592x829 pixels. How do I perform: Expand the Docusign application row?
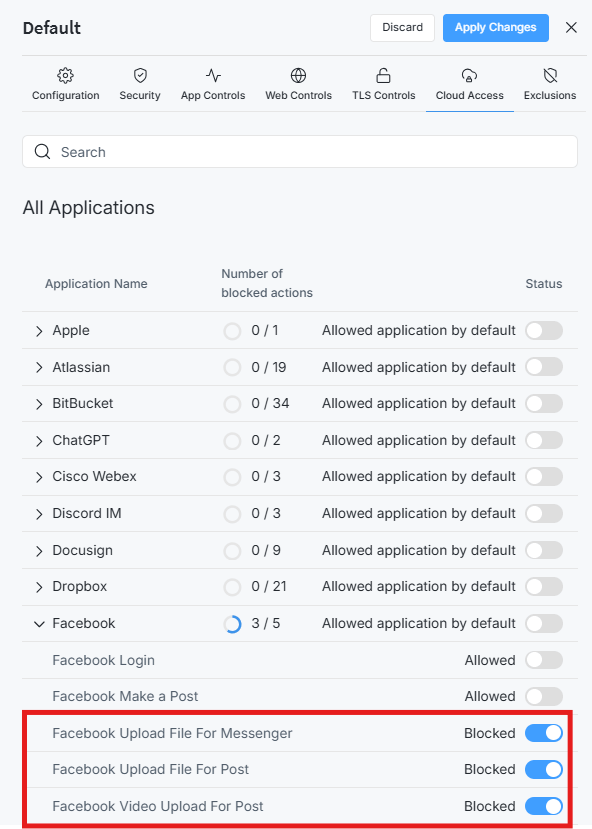(x=39, y=551)
